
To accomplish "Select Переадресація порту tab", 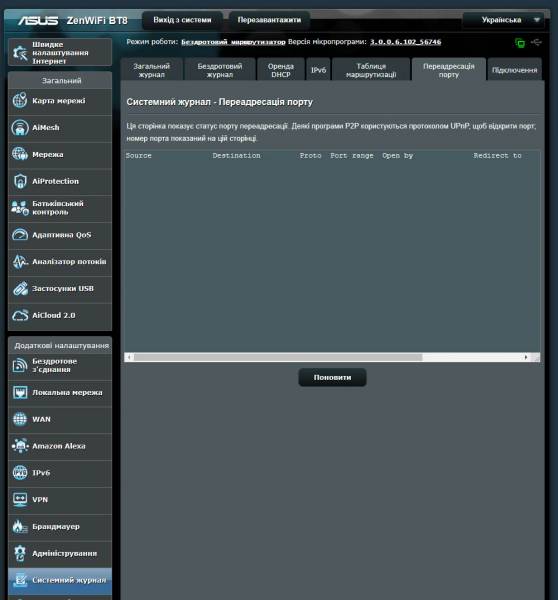I will click(x=449, y=70).
